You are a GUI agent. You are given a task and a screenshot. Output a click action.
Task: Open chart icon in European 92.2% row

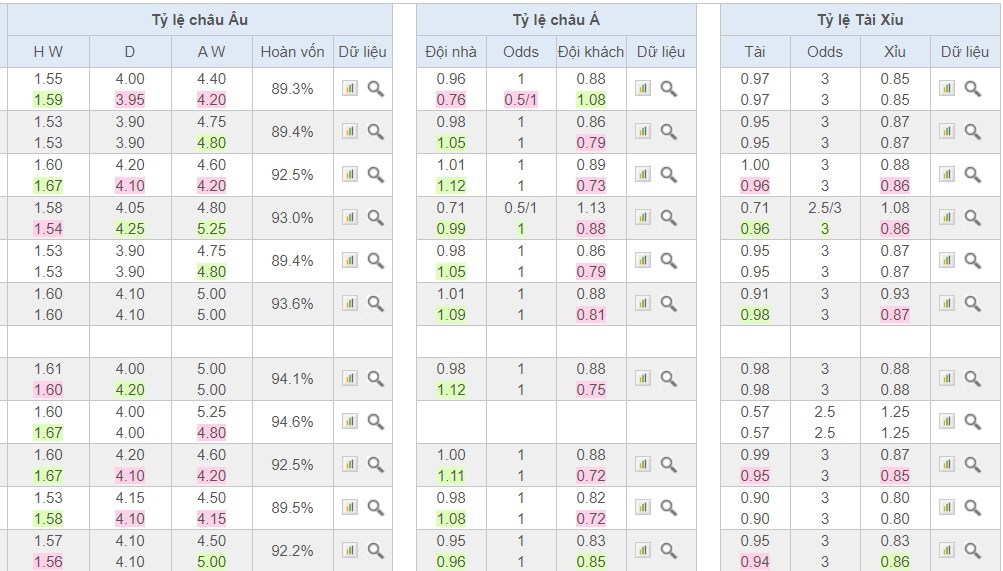click(x=349, y=551)
